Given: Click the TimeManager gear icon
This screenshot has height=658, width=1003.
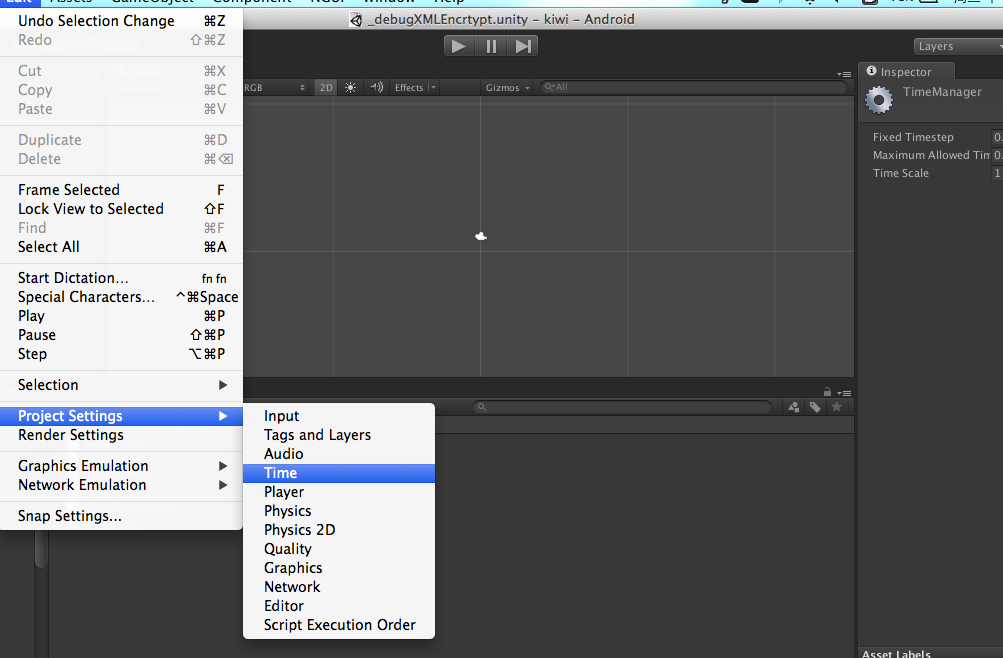Looking at the screenshot, I should (x=879, y=100).
